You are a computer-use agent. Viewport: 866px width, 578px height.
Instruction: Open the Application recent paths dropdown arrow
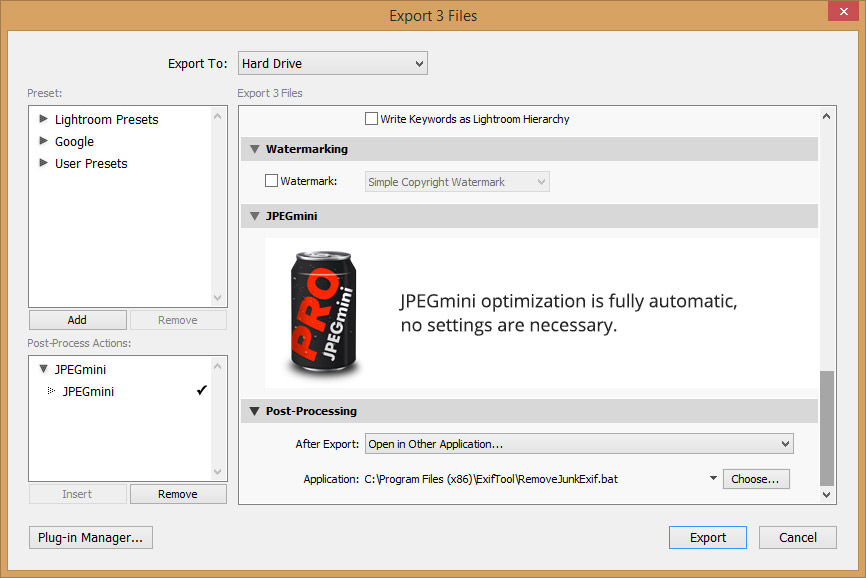coord(713,479)
